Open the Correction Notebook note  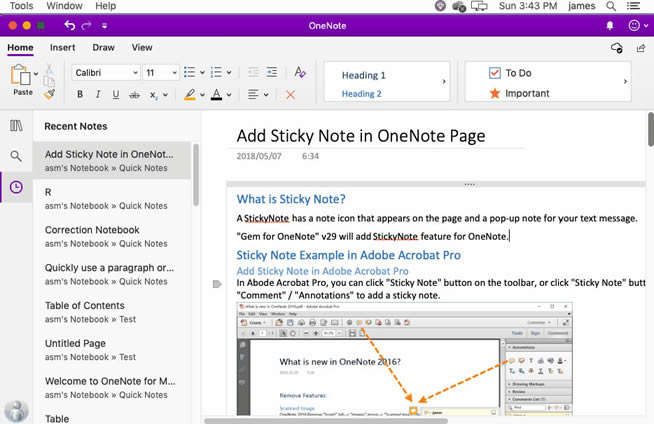(92, 230)
